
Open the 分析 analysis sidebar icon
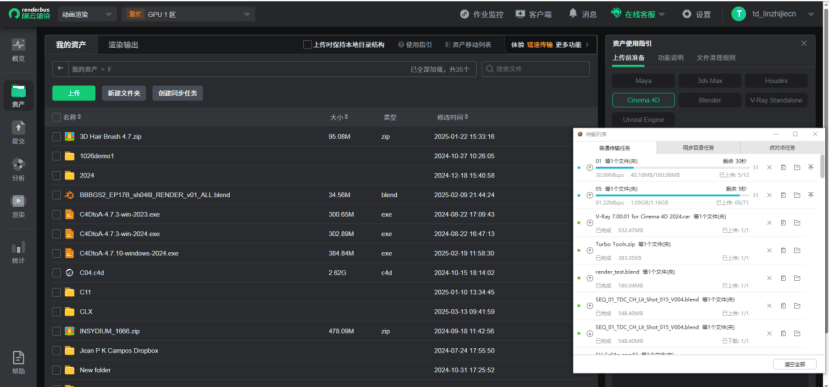18,170
